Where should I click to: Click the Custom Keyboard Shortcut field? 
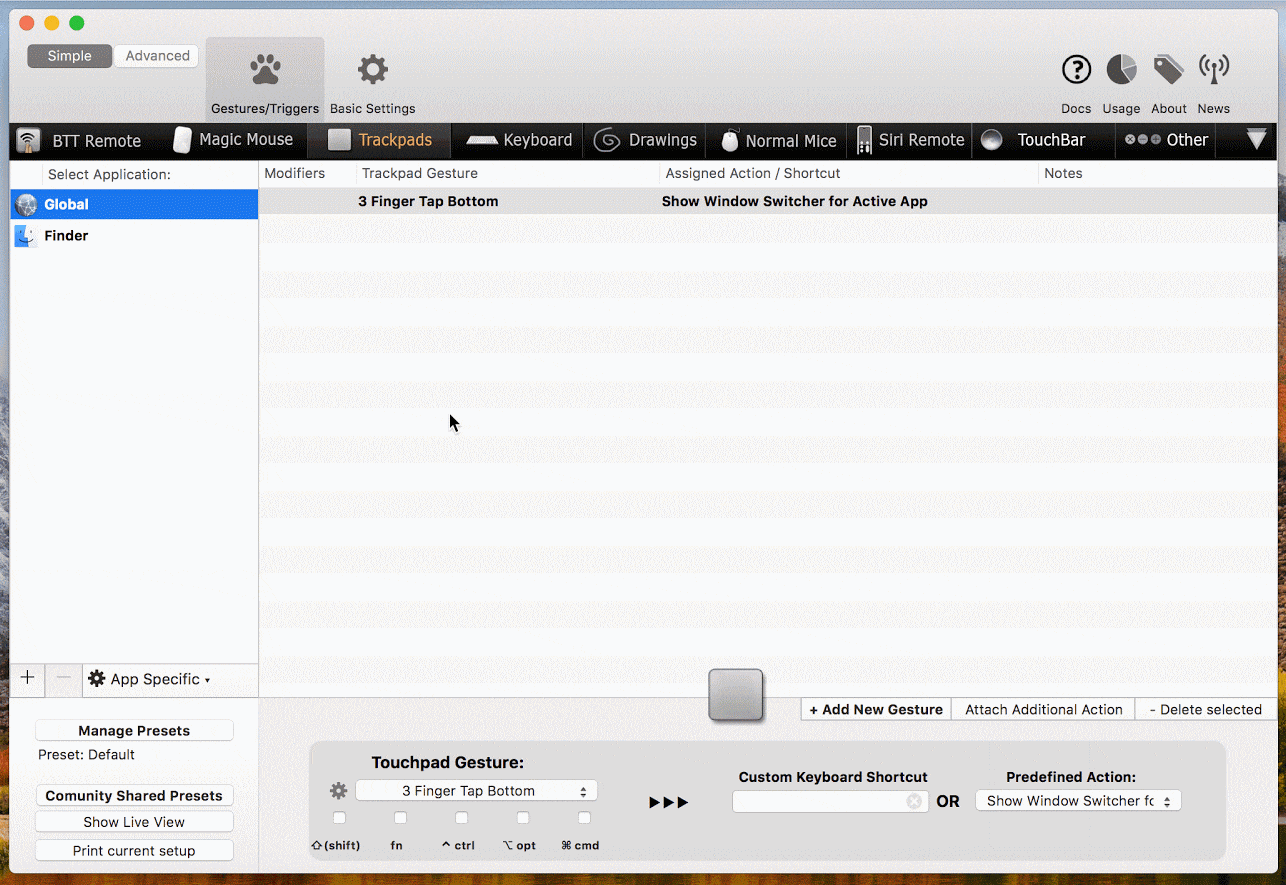pos(830,801)
